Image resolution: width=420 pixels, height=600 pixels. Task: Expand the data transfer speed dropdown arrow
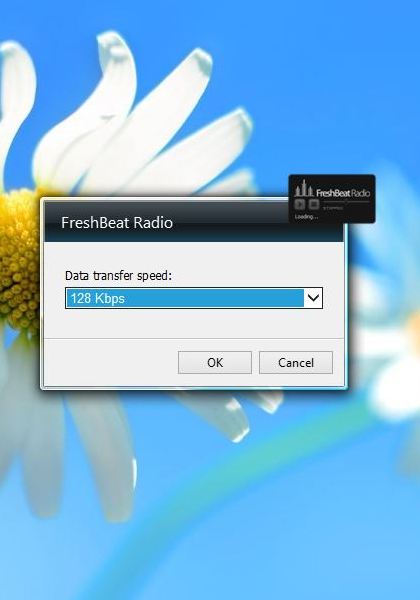[313, 298]
